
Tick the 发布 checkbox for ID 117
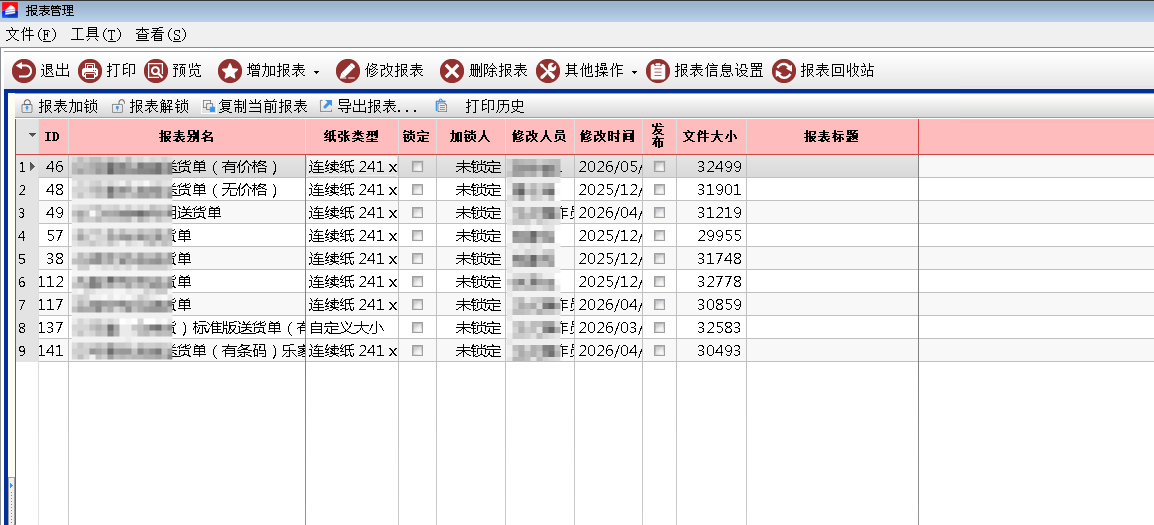659,304
